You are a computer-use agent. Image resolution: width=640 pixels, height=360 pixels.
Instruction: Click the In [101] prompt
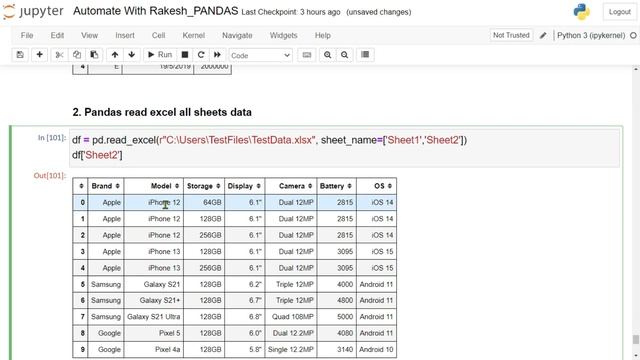pos(52,138)
